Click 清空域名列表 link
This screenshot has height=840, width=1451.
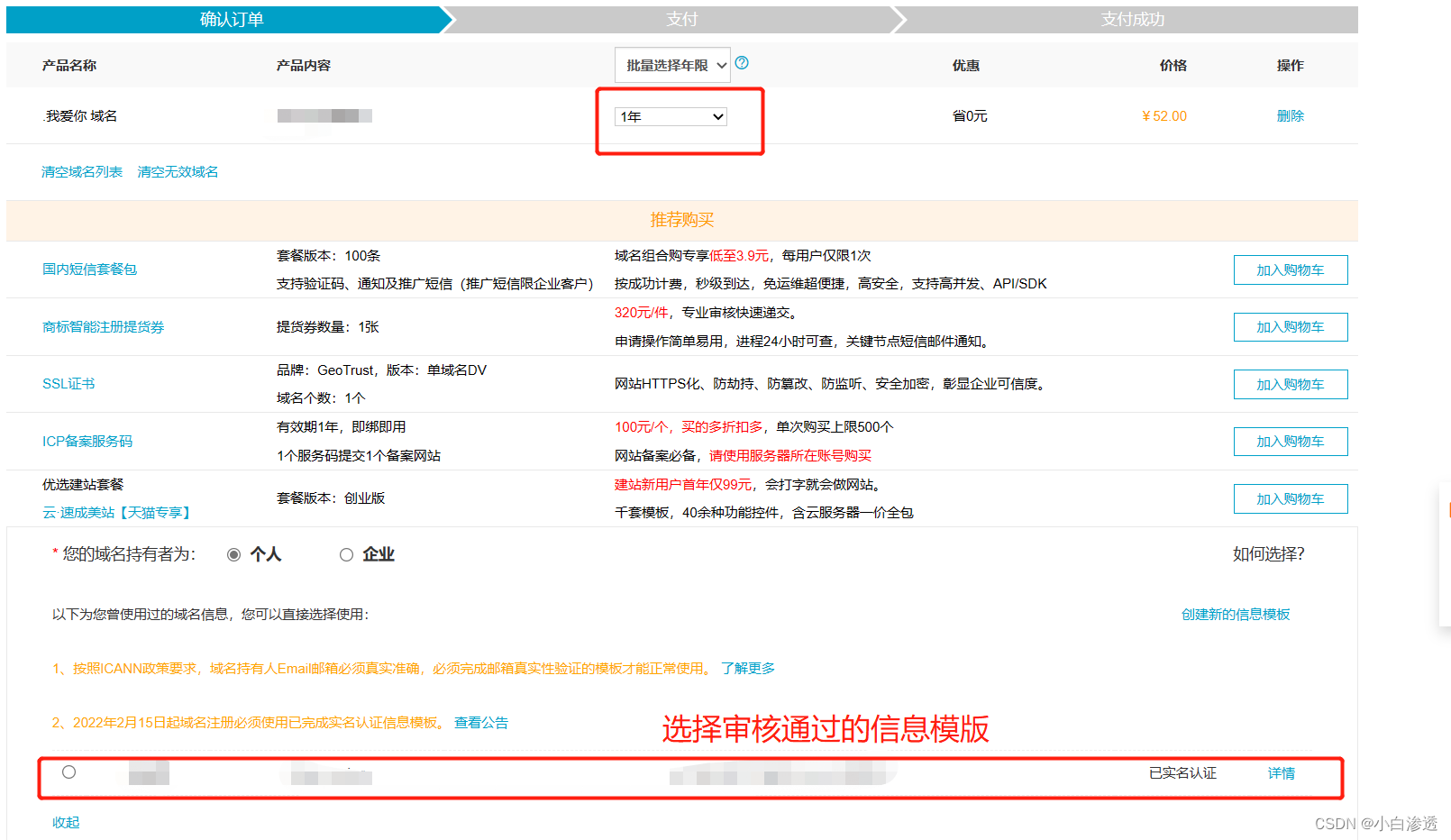pos(82,171)
